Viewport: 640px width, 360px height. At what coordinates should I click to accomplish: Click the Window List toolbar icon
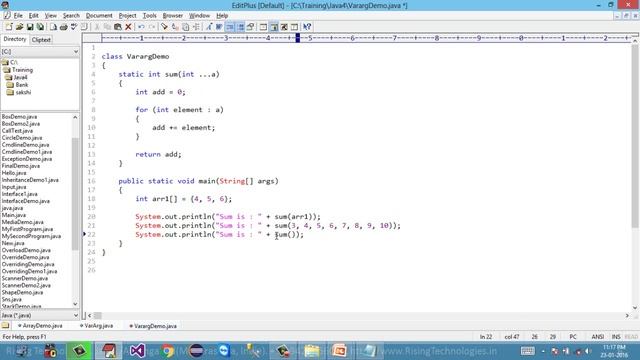pos(263,27)
